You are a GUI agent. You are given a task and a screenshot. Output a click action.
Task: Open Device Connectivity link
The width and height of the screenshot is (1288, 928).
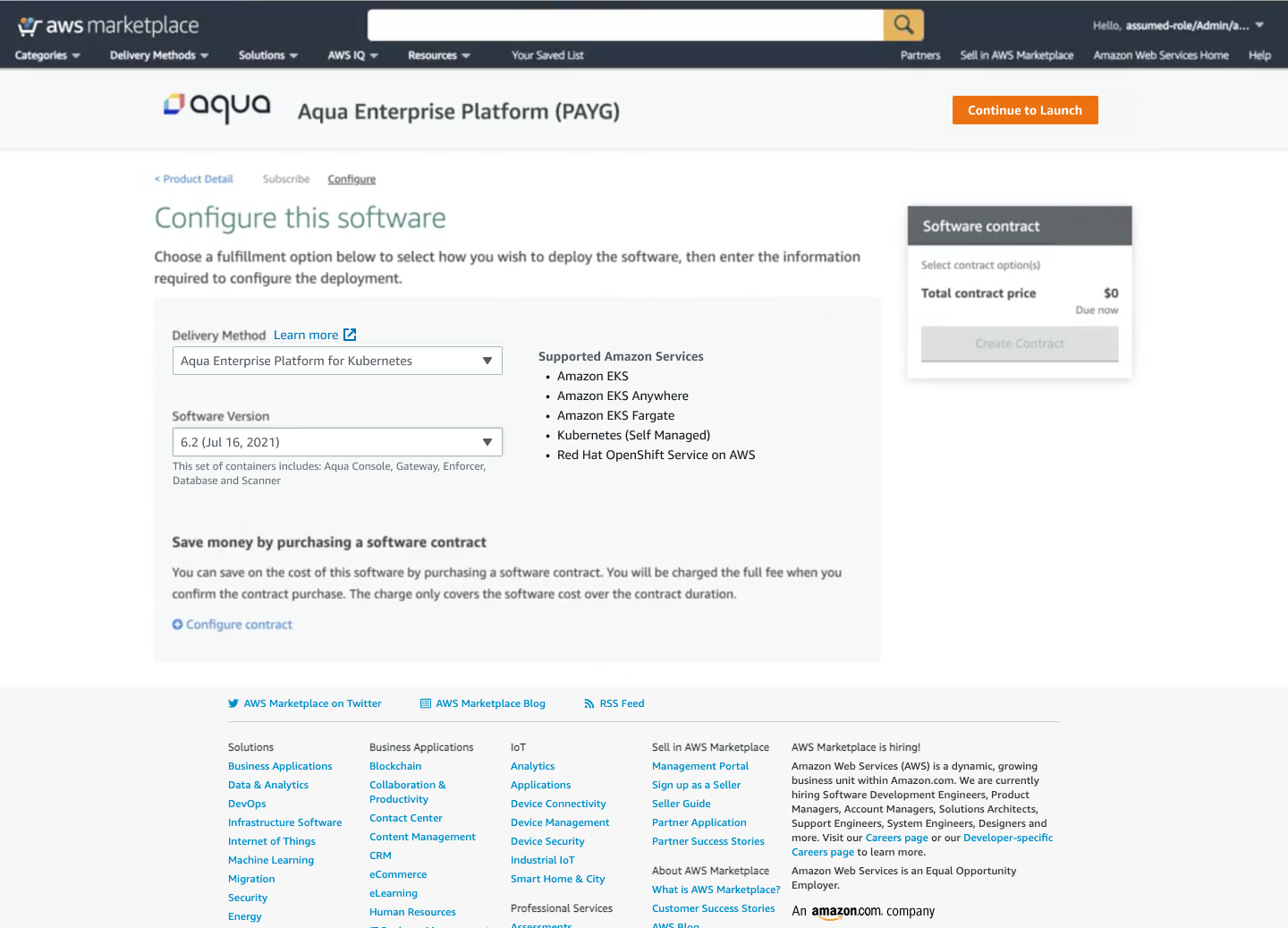(x=558, y=804)
